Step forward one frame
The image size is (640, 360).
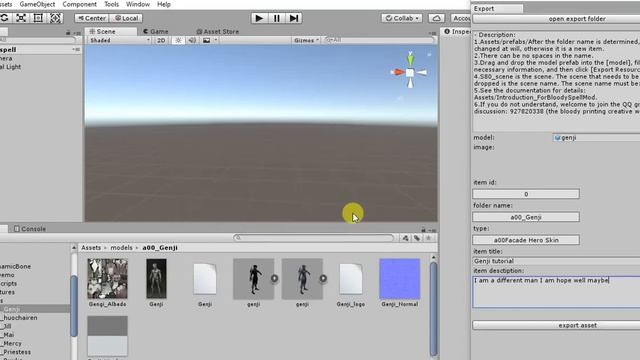[x=293, y=18]
